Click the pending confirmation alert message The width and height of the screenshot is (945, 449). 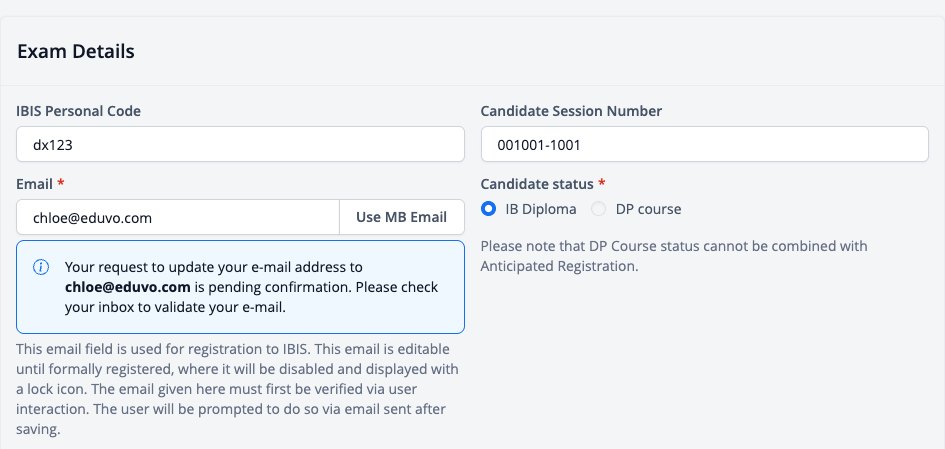pyautogui.click(x=252, y=287)
